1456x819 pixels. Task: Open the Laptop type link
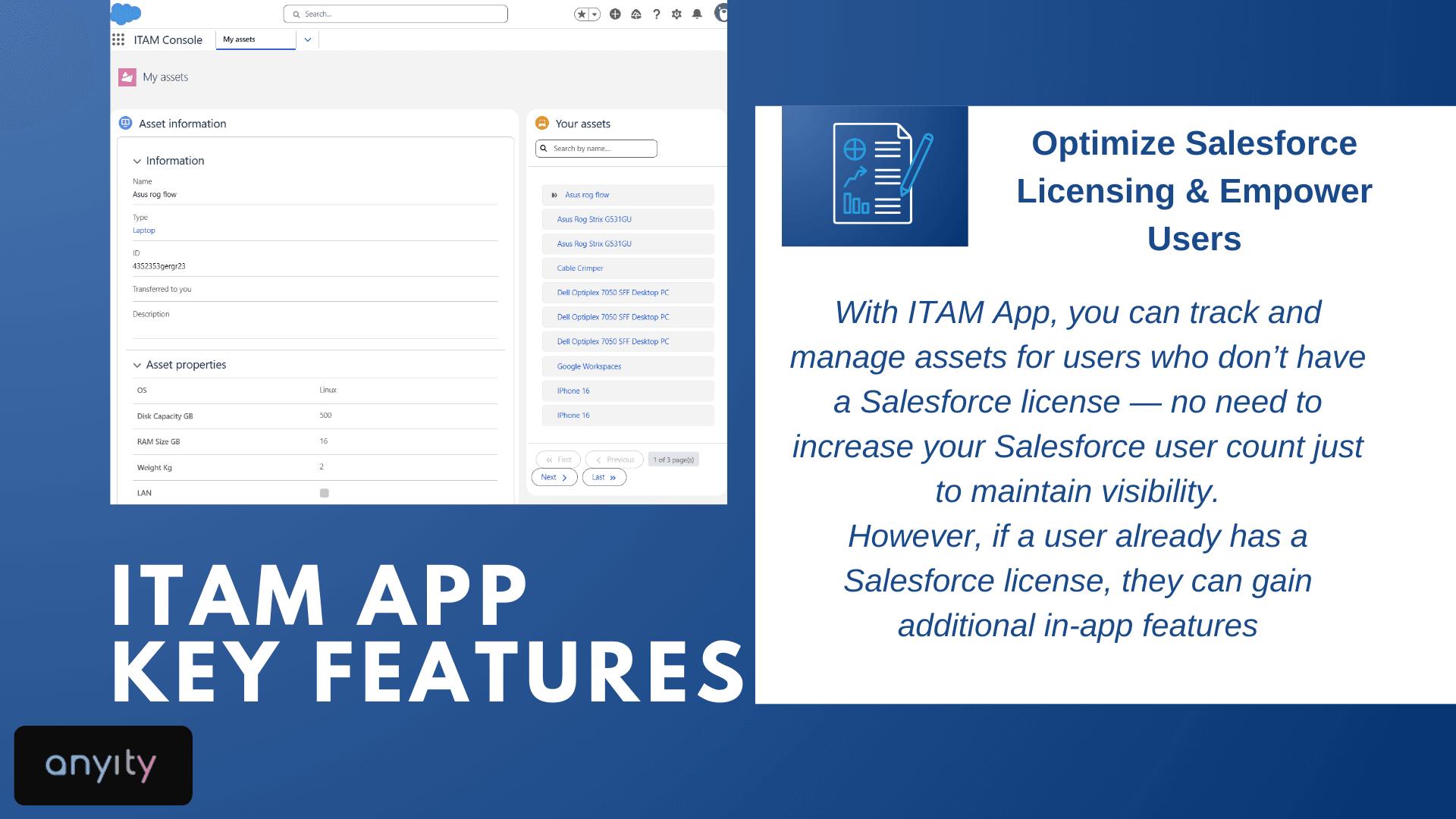coord(144,231)
